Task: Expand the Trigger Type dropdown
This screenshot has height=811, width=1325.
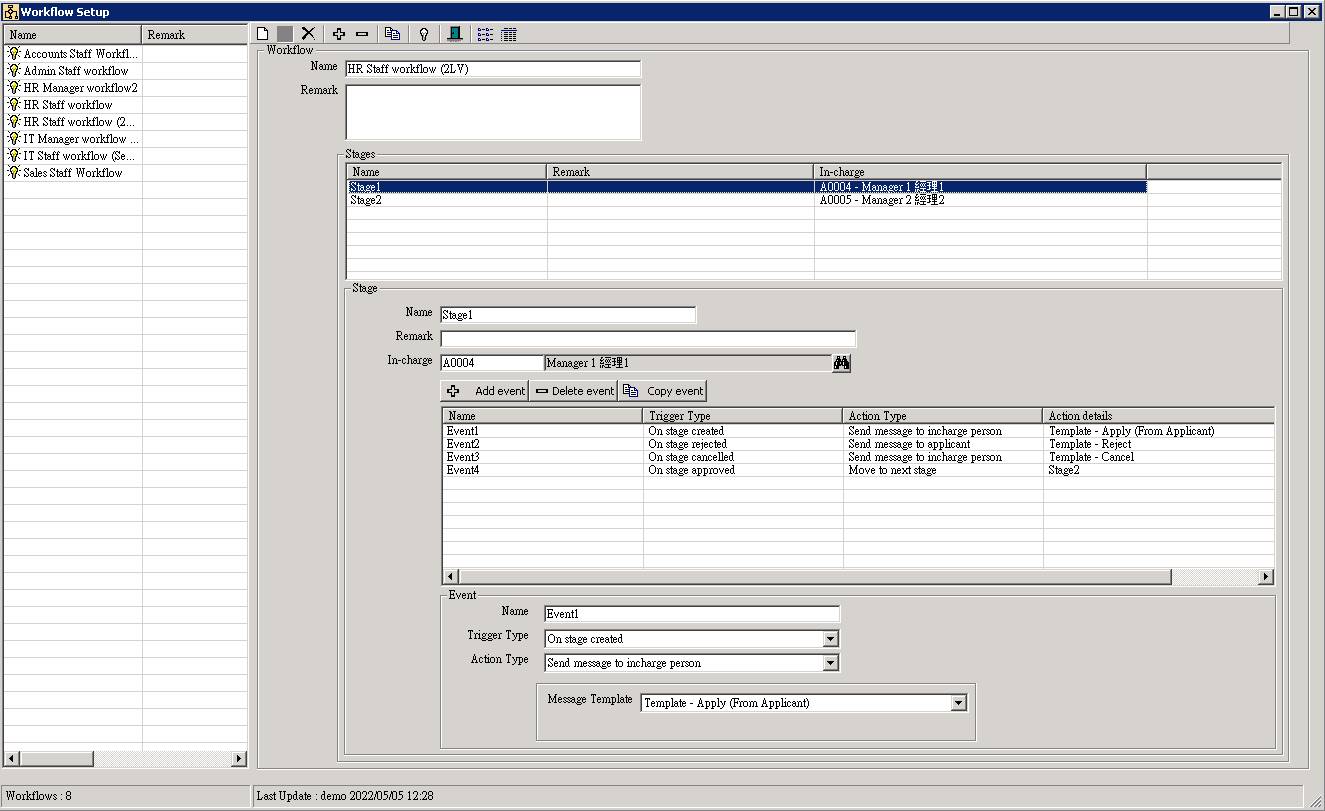Action: point(830,639)
